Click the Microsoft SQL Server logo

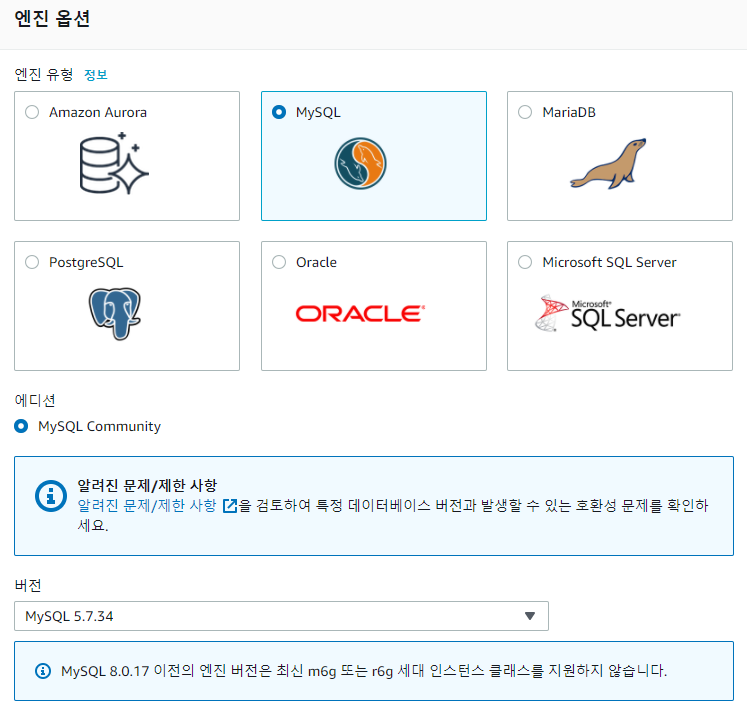(608, 313)
